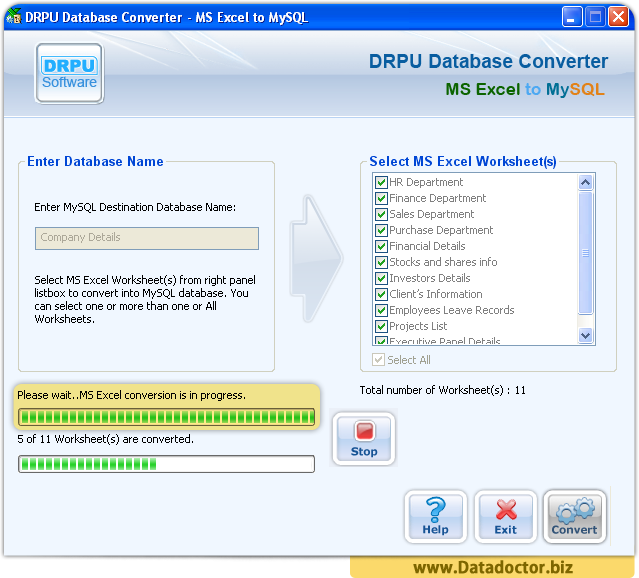The width and height of the screenshot is (639, 578).
Task: Toggle the Projects List checkbox
Action: pos(381,326)
